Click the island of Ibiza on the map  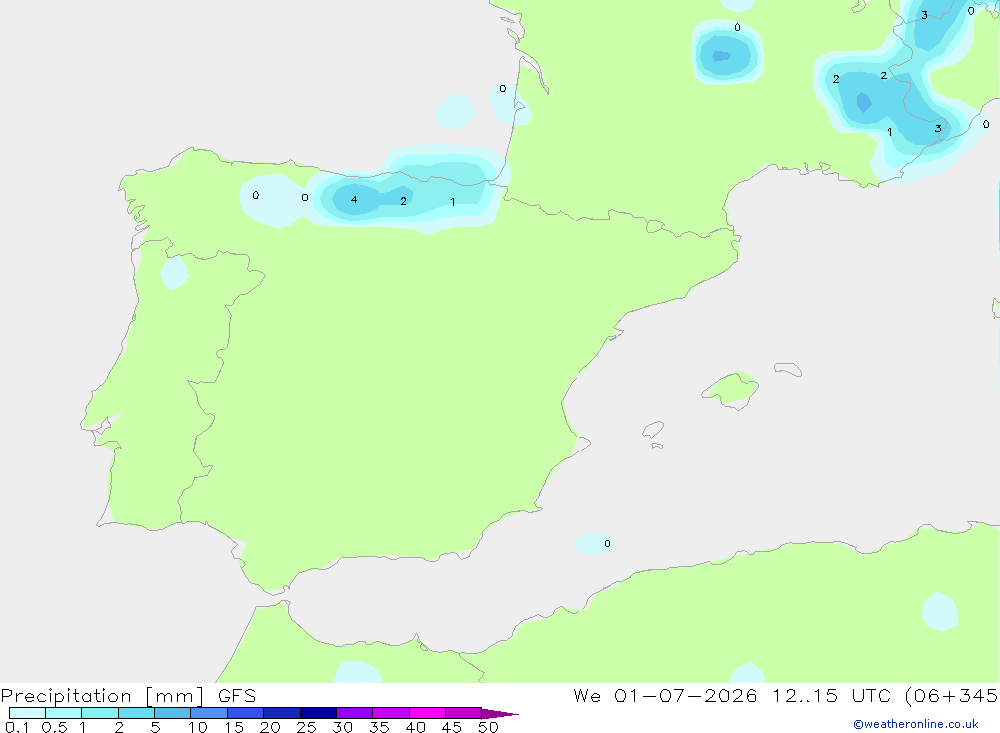pyautogui.click(x=653, y=430)
